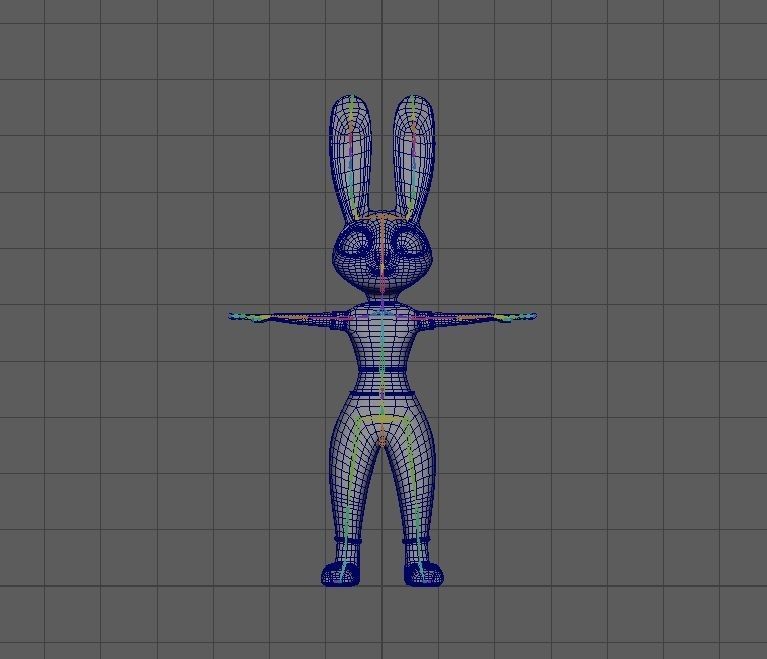Click the rabbit's eye on the viewer's left
Viewport: 767px width, 659px height.
click(x=357, y=242)
